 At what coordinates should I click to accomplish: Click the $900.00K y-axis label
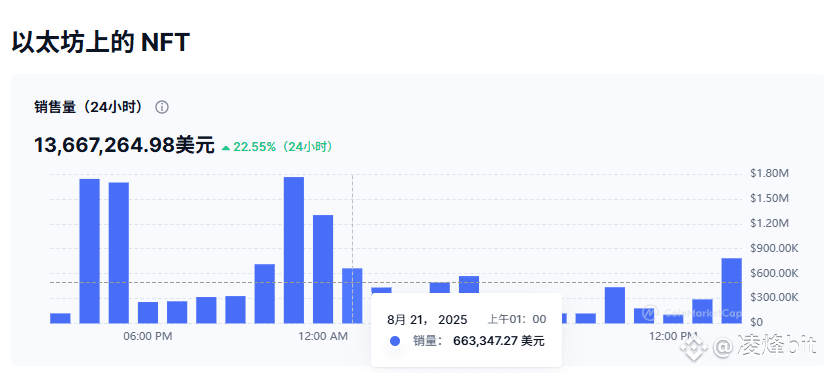775,248
